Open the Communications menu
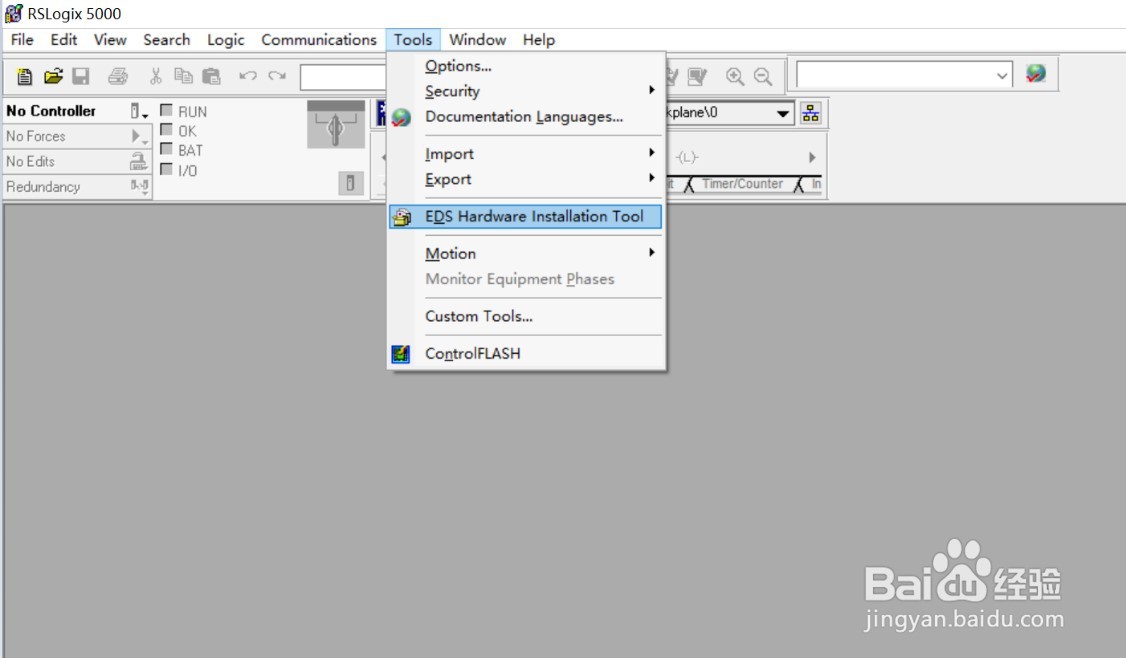 [x=319, y=40]
